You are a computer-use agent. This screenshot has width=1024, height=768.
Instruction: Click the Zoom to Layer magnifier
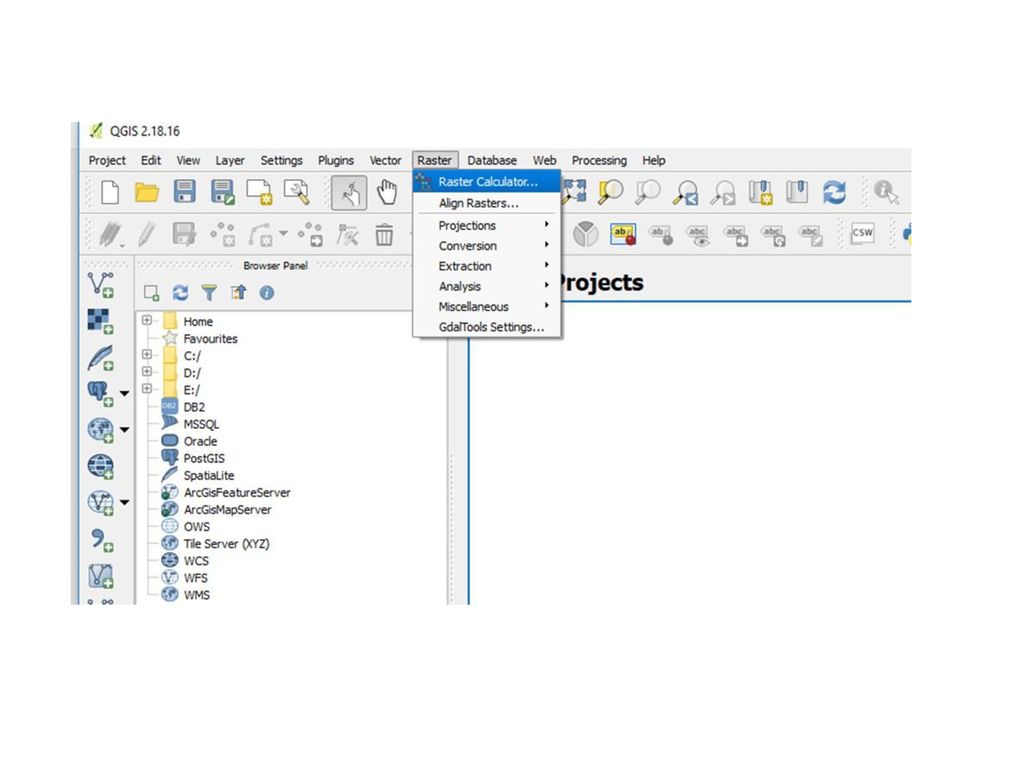click(x=648, y=192)
